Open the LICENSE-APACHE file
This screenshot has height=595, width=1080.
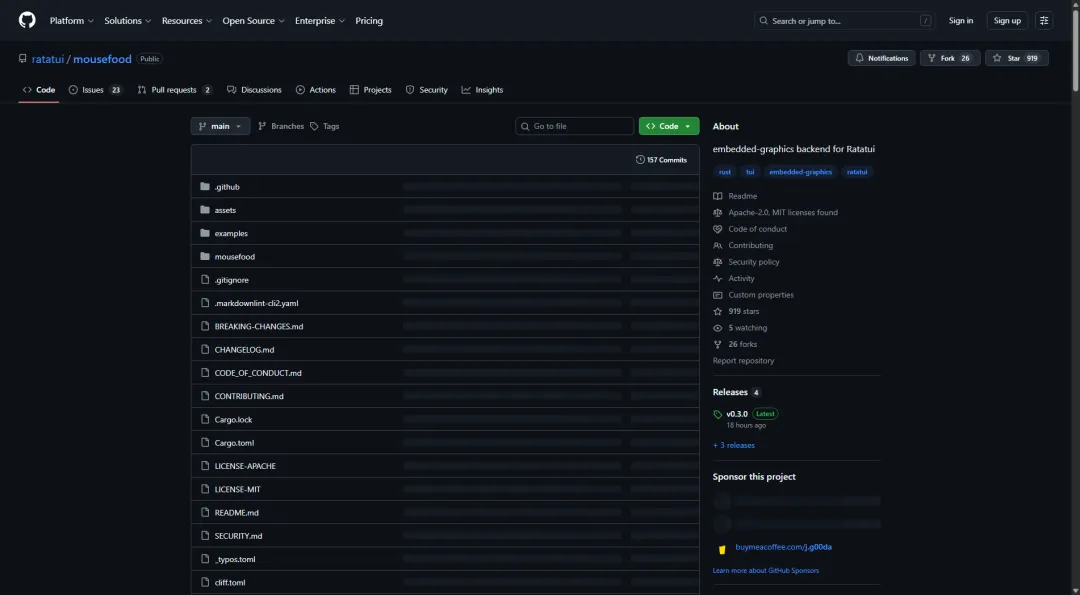pyautogui.click(x=245, y=466)
